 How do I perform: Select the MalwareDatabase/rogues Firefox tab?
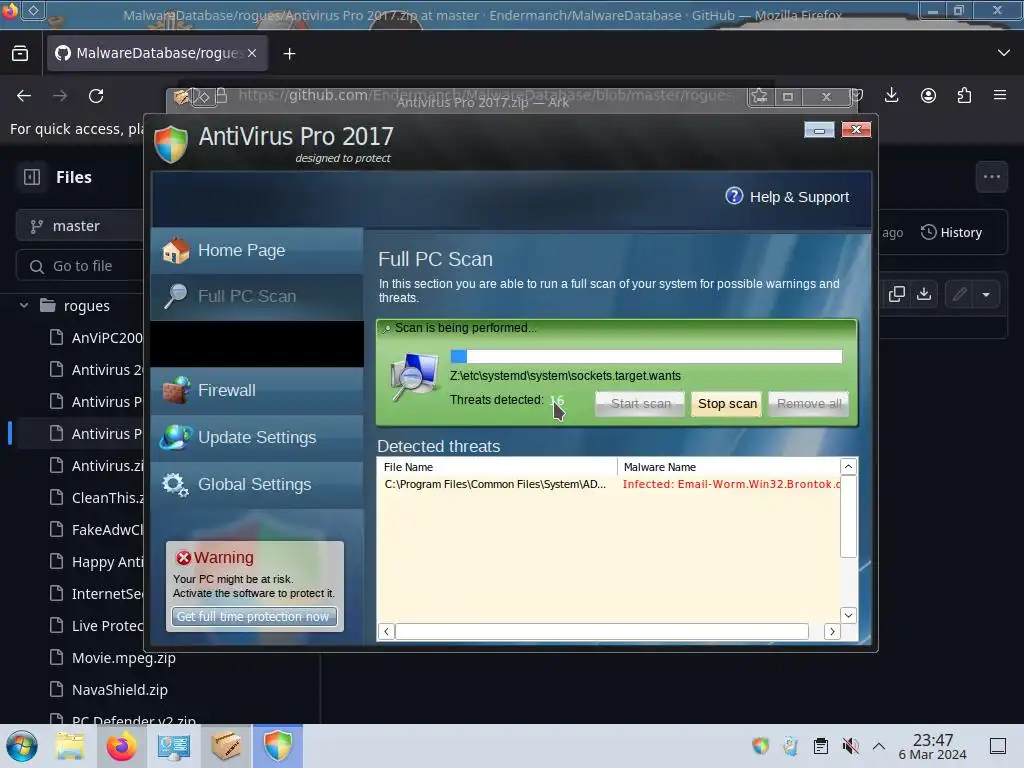157,53
